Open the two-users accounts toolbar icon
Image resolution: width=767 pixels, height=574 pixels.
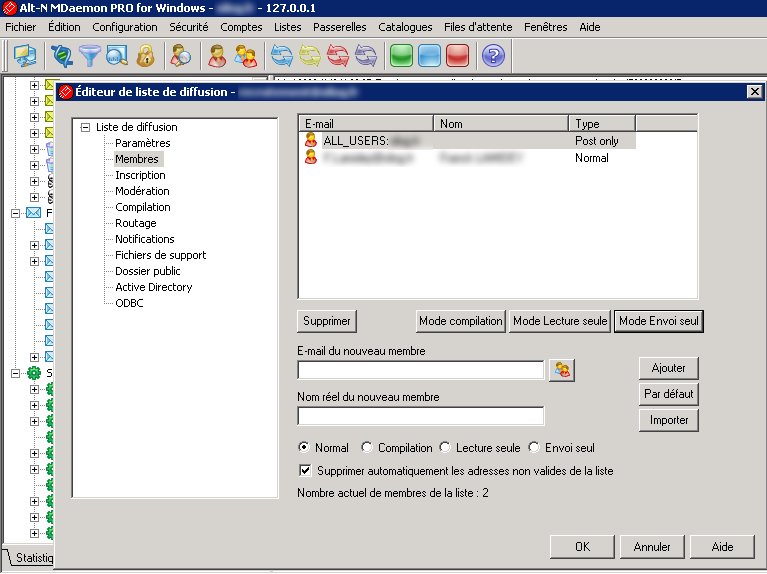(x=246, y=55)
